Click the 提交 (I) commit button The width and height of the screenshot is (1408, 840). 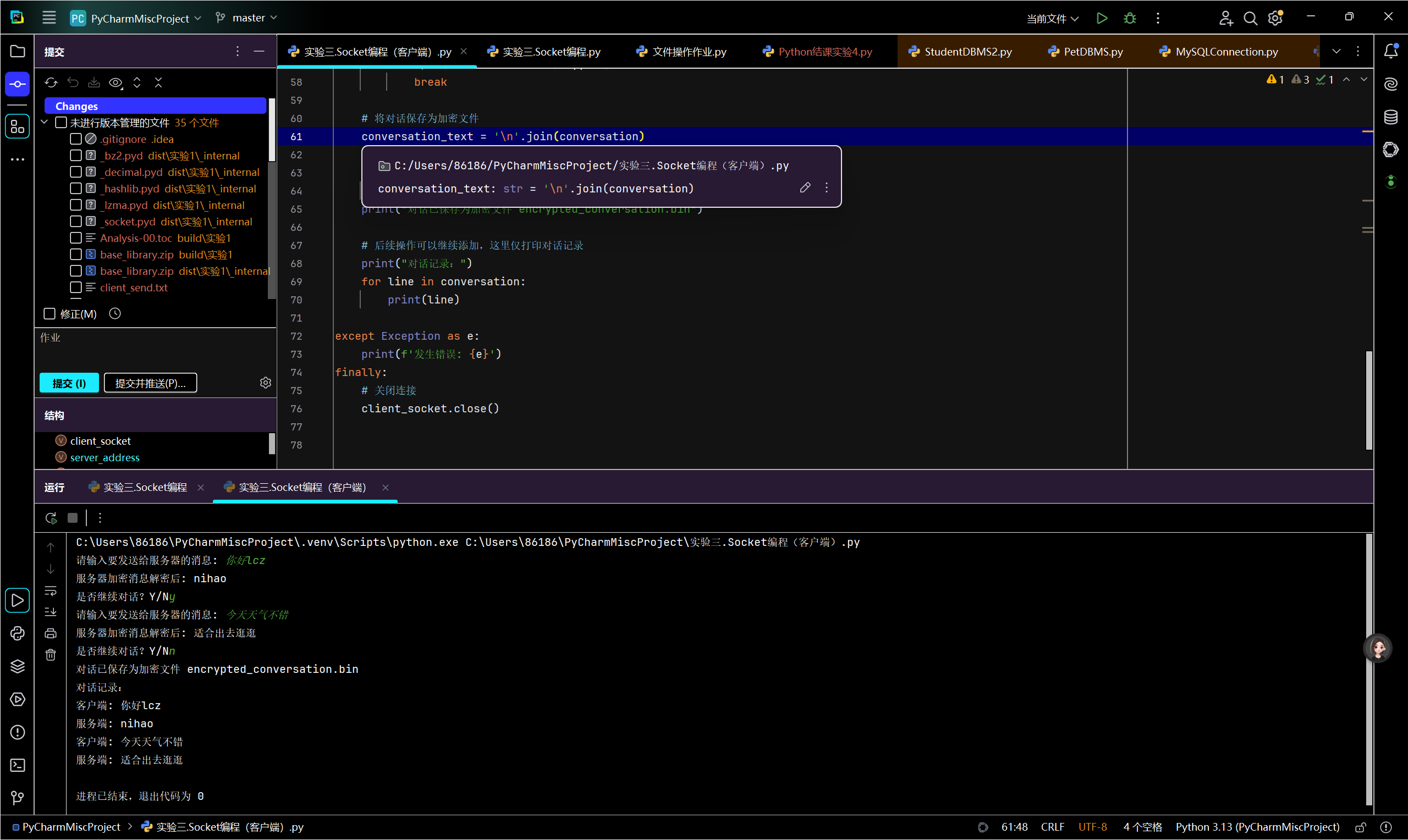(x=69, y=383)
